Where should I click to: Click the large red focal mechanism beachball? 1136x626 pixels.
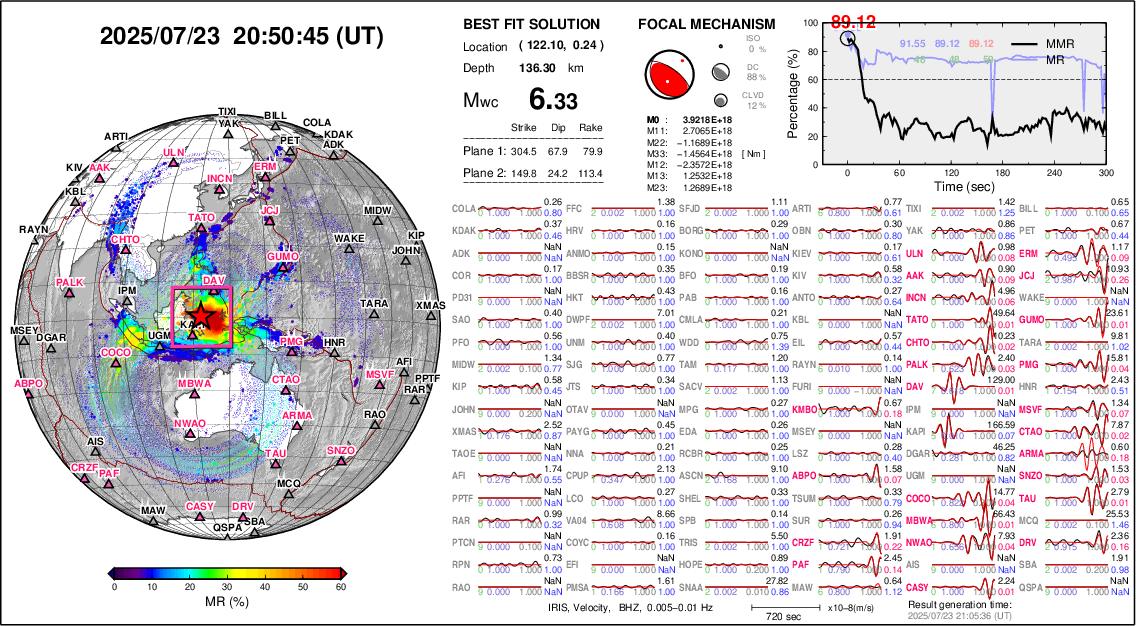667,73
